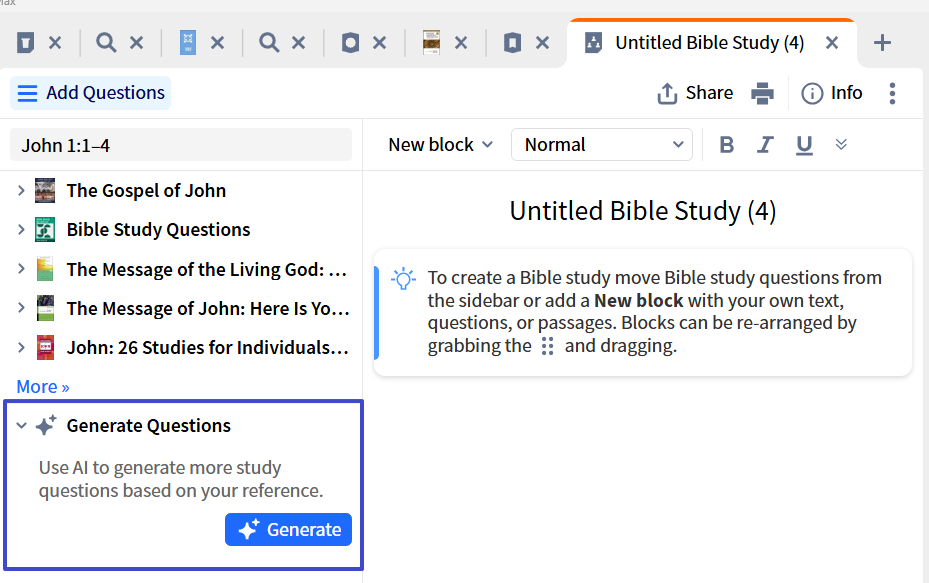This screenshot has height=583, width=929.
Task: Open the Share option
Action: pos(695,93)
